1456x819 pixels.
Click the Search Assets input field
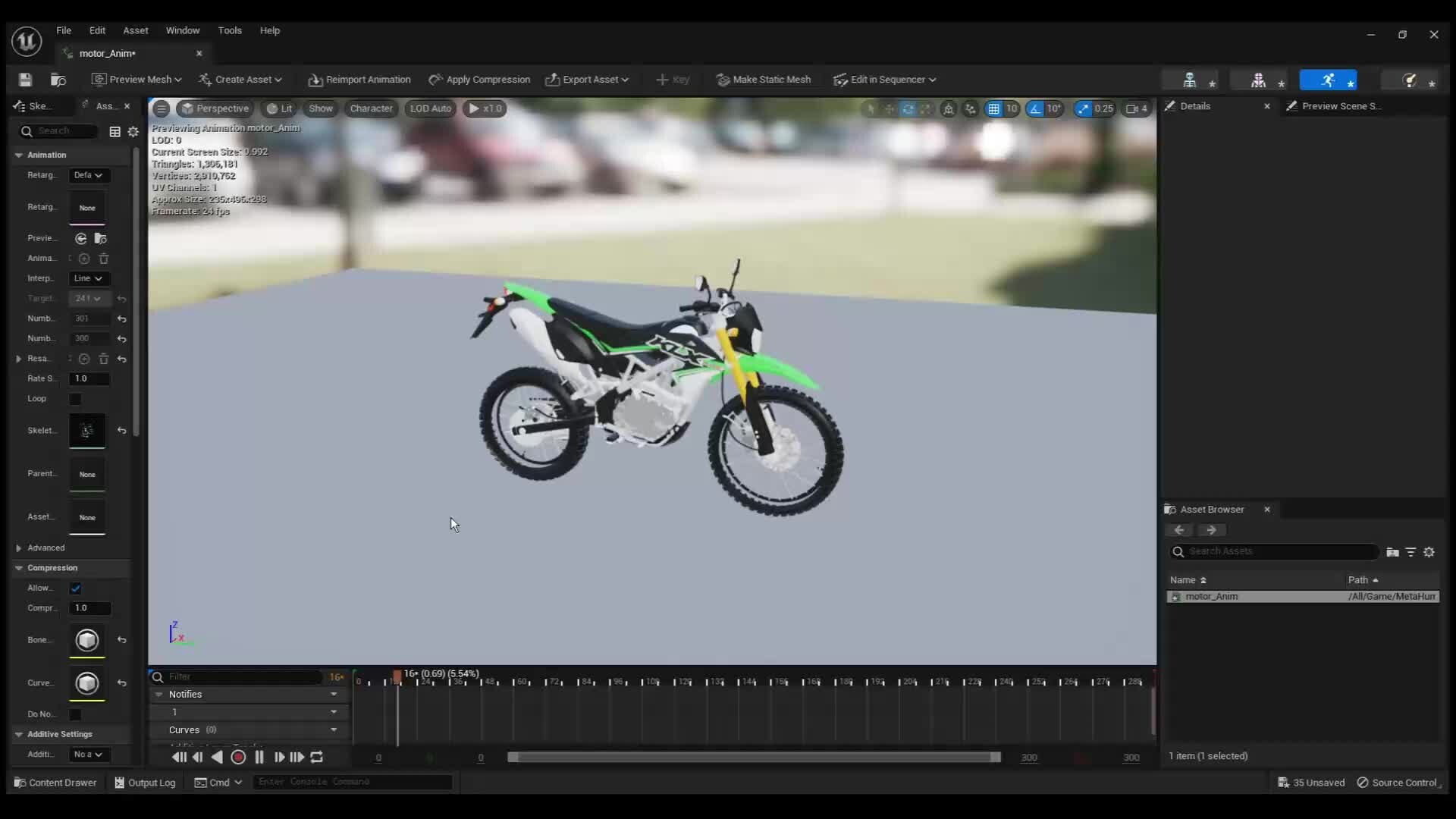(1274, 552)
